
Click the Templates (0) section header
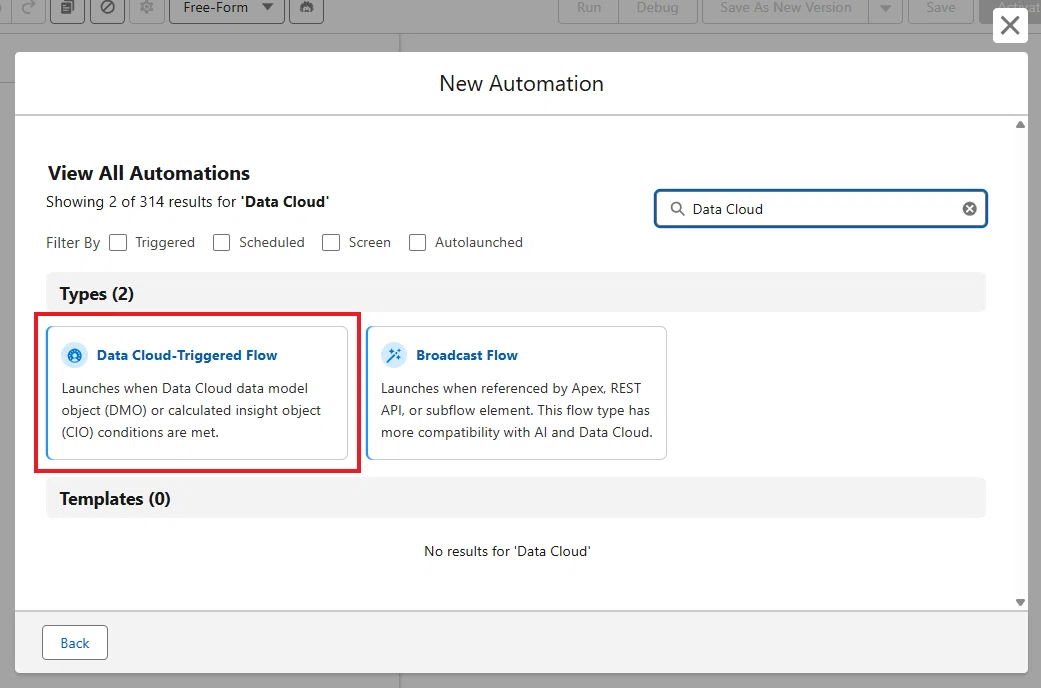click(516, 498)
